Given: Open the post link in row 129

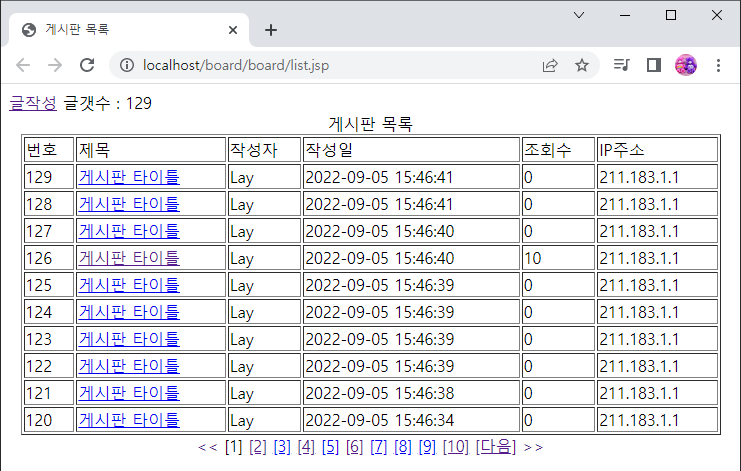Looking at the screenshot, I should point(129,177).
